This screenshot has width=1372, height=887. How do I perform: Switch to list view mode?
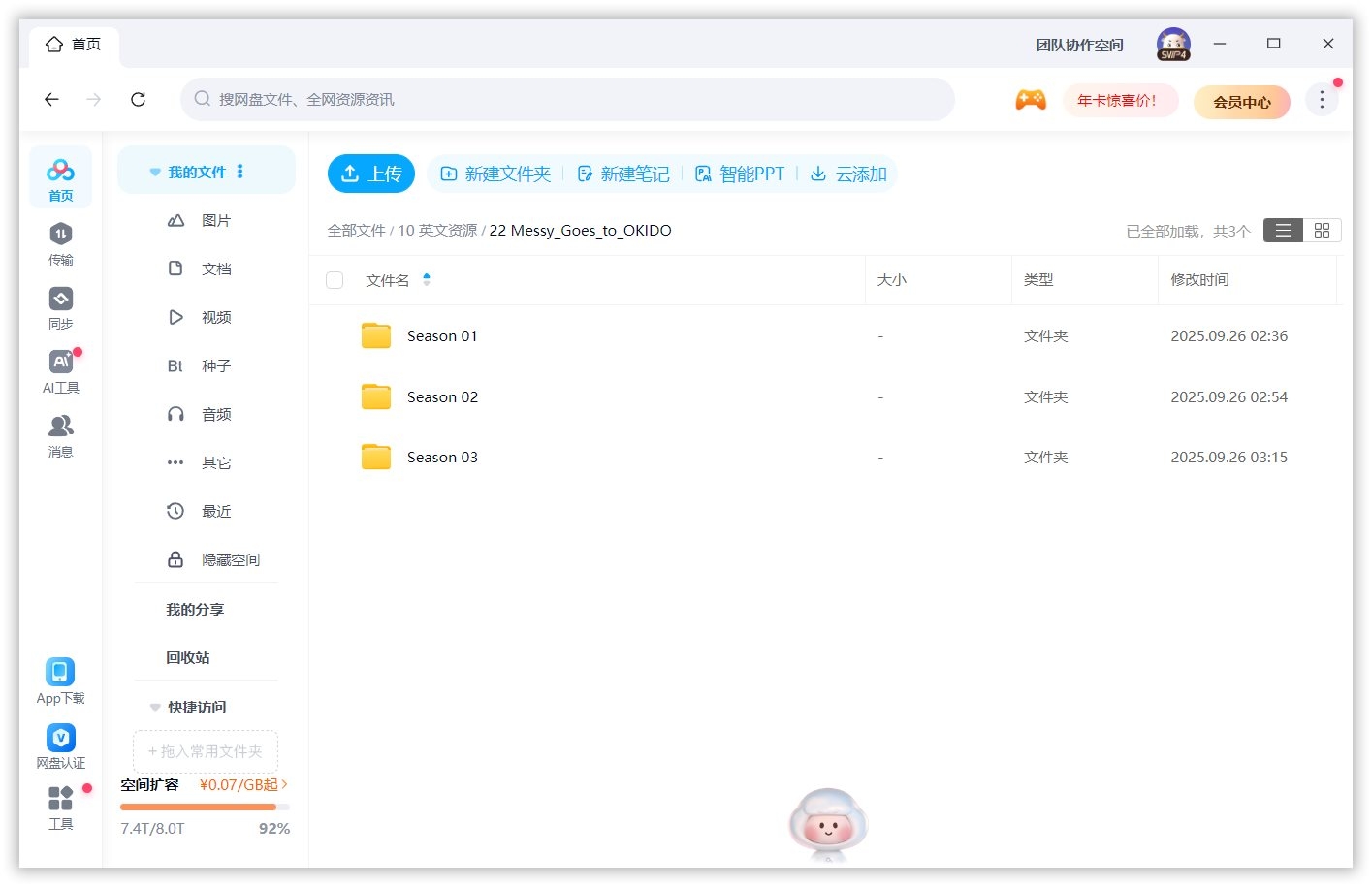(x=1283, y=231)
